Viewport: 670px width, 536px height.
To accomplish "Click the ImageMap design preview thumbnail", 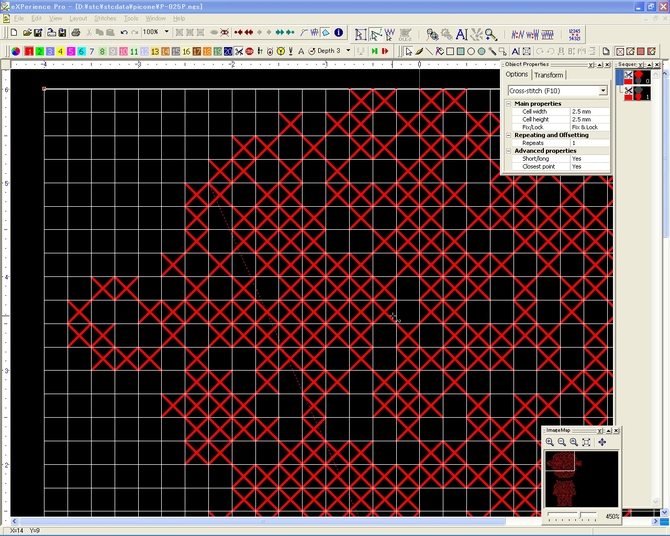I will point(582,479).
